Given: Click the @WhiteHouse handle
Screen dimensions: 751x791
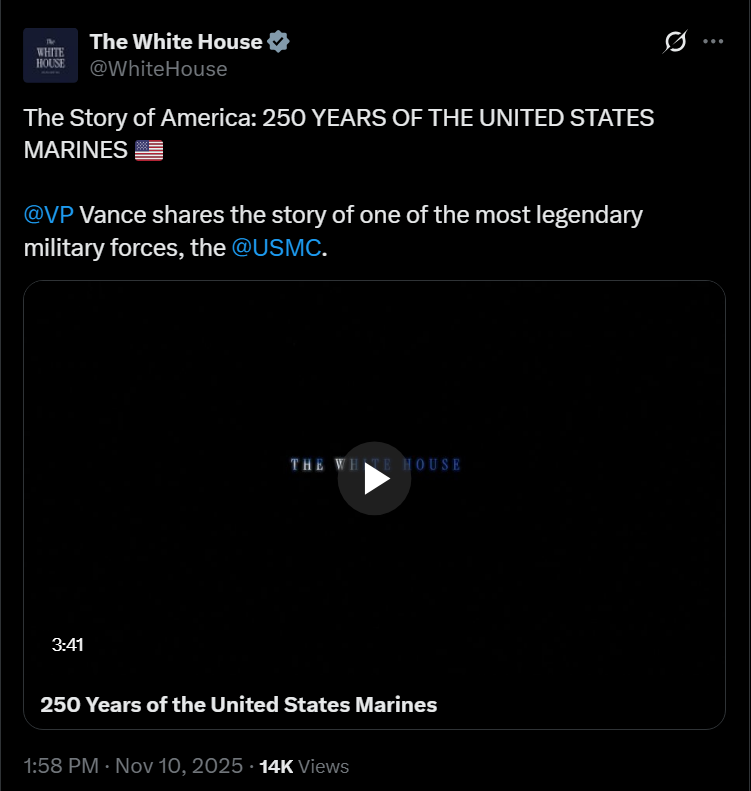Looking at the screenshot, I should [158, 69].
